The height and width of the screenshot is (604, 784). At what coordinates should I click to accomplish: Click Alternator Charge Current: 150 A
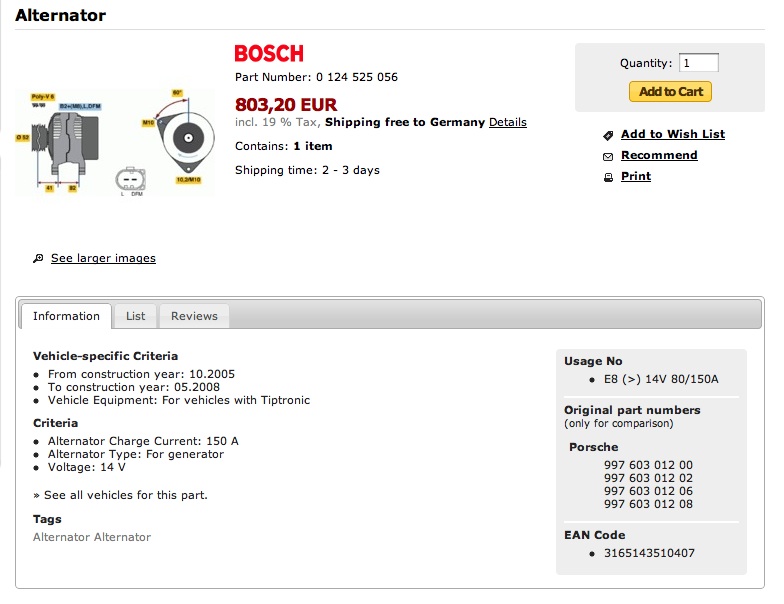coord(143,441)
